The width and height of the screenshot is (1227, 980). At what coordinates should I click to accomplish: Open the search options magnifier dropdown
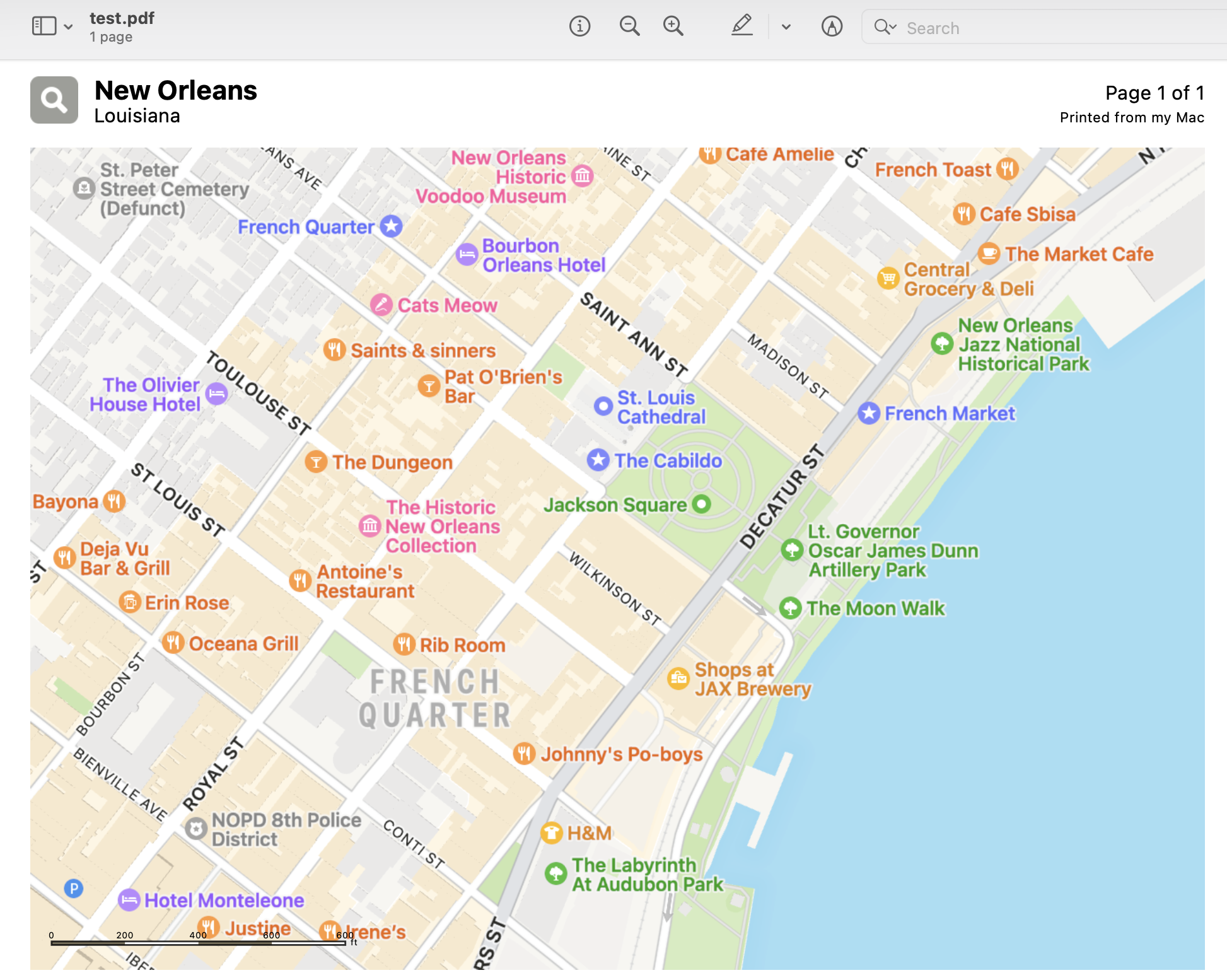(885, 27)
